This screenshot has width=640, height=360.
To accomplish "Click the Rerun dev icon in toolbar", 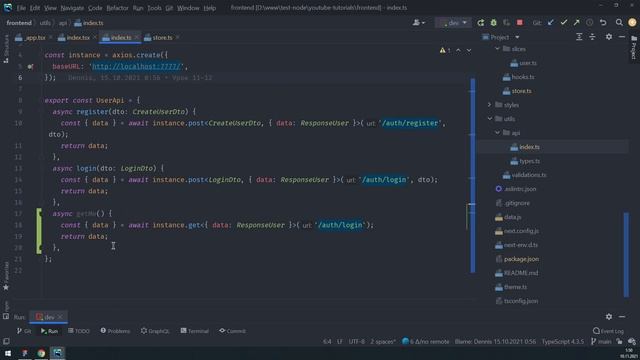I will click(x=480, y=23).
